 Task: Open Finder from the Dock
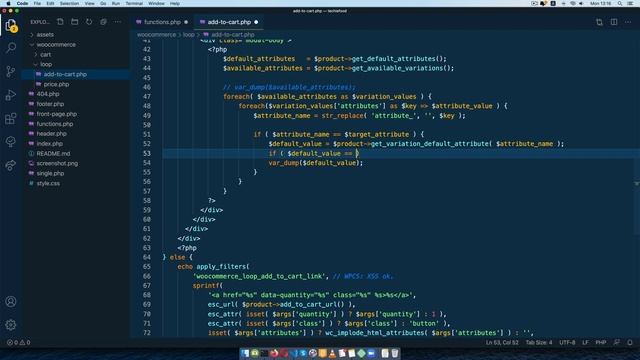(244, 353)
